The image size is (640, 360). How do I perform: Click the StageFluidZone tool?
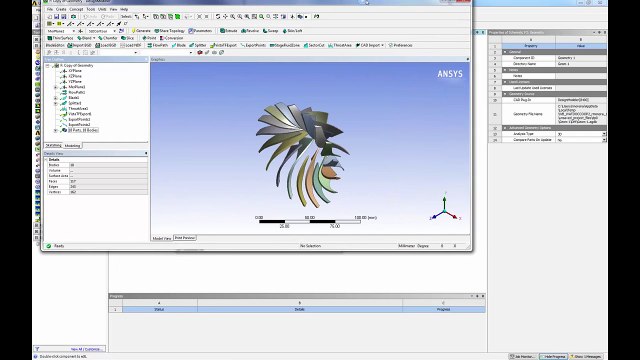(x=284, y=45)
